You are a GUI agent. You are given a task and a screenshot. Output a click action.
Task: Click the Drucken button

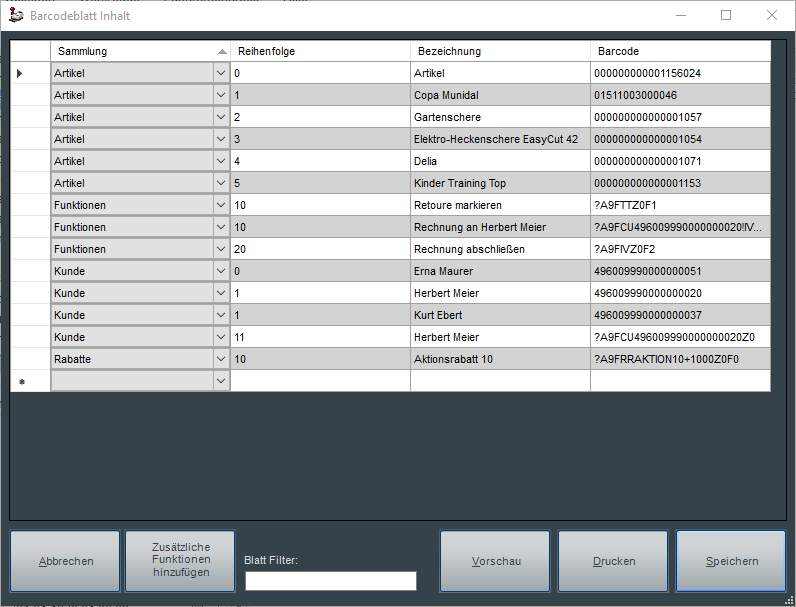[613, 561]
